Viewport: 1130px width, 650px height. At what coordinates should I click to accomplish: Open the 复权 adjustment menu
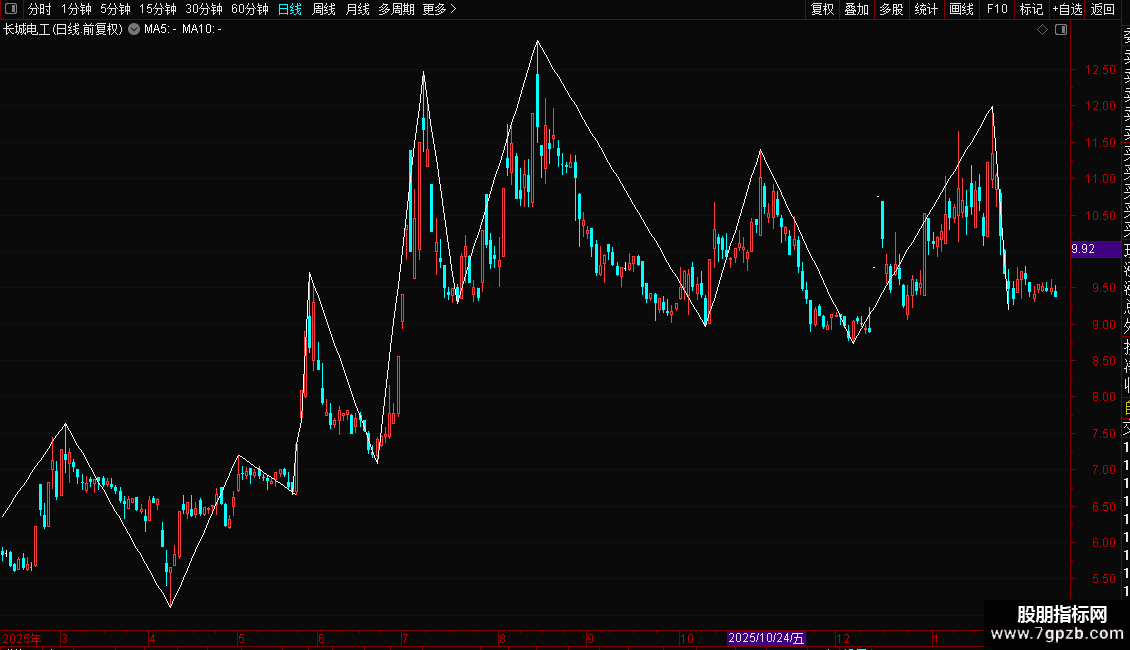pos(822,9)
